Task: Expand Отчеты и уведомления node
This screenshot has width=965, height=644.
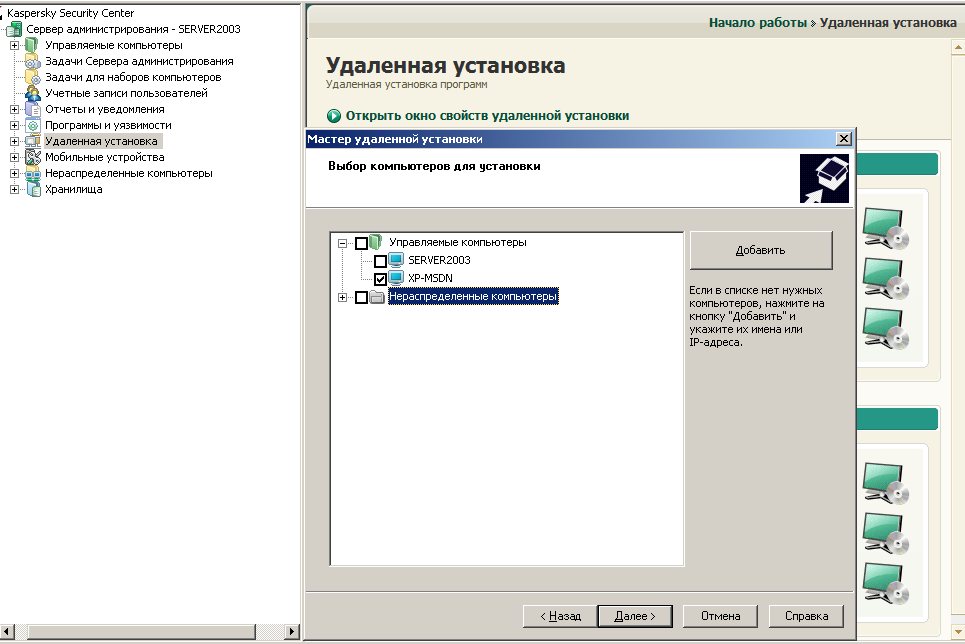Action: click(14, 109)
